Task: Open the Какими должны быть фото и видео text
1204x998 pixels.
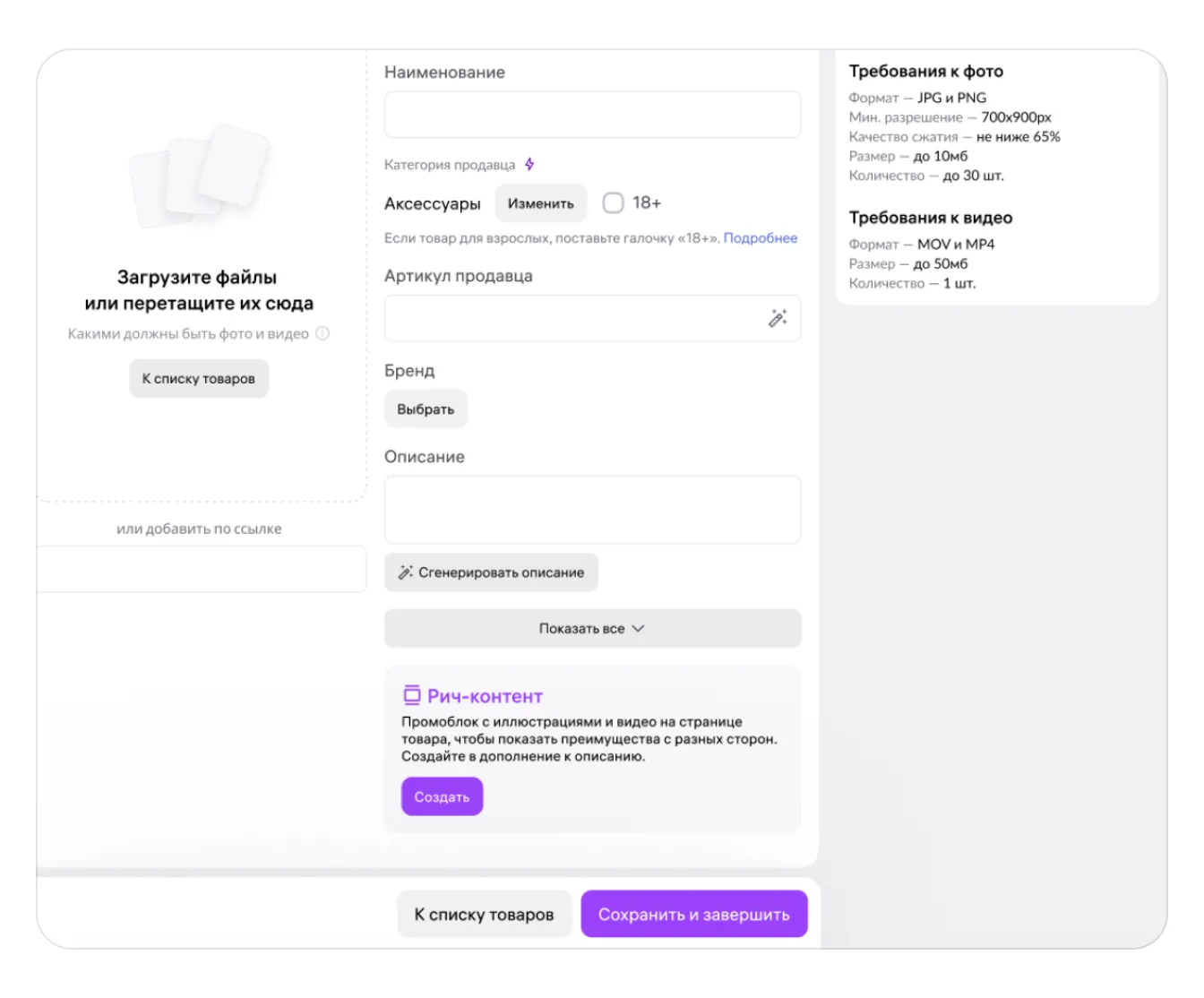Action: (x=188, y=333)
